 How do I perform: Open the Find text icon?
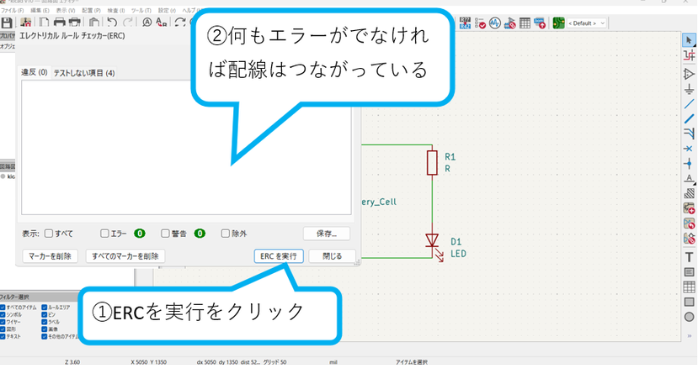coord(147,22)
